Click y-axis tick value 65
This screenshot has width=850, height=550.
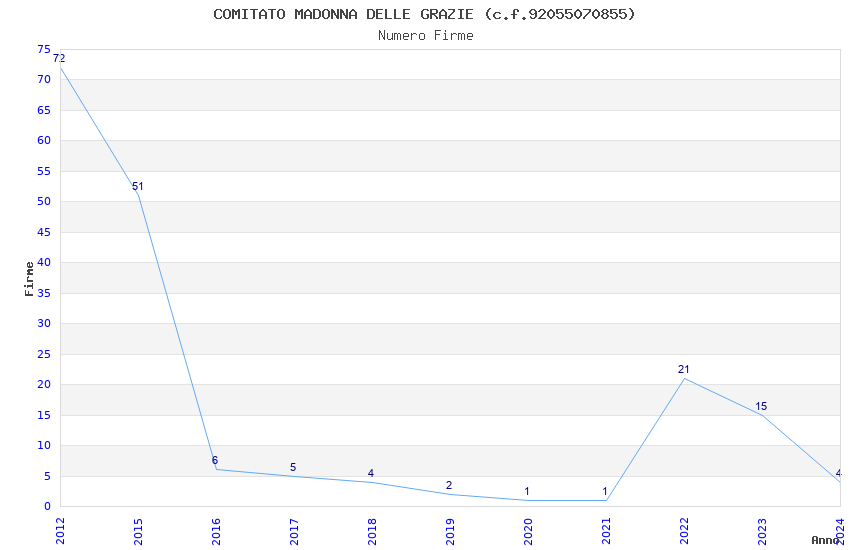pyautogui.click(x=44, y=110)
